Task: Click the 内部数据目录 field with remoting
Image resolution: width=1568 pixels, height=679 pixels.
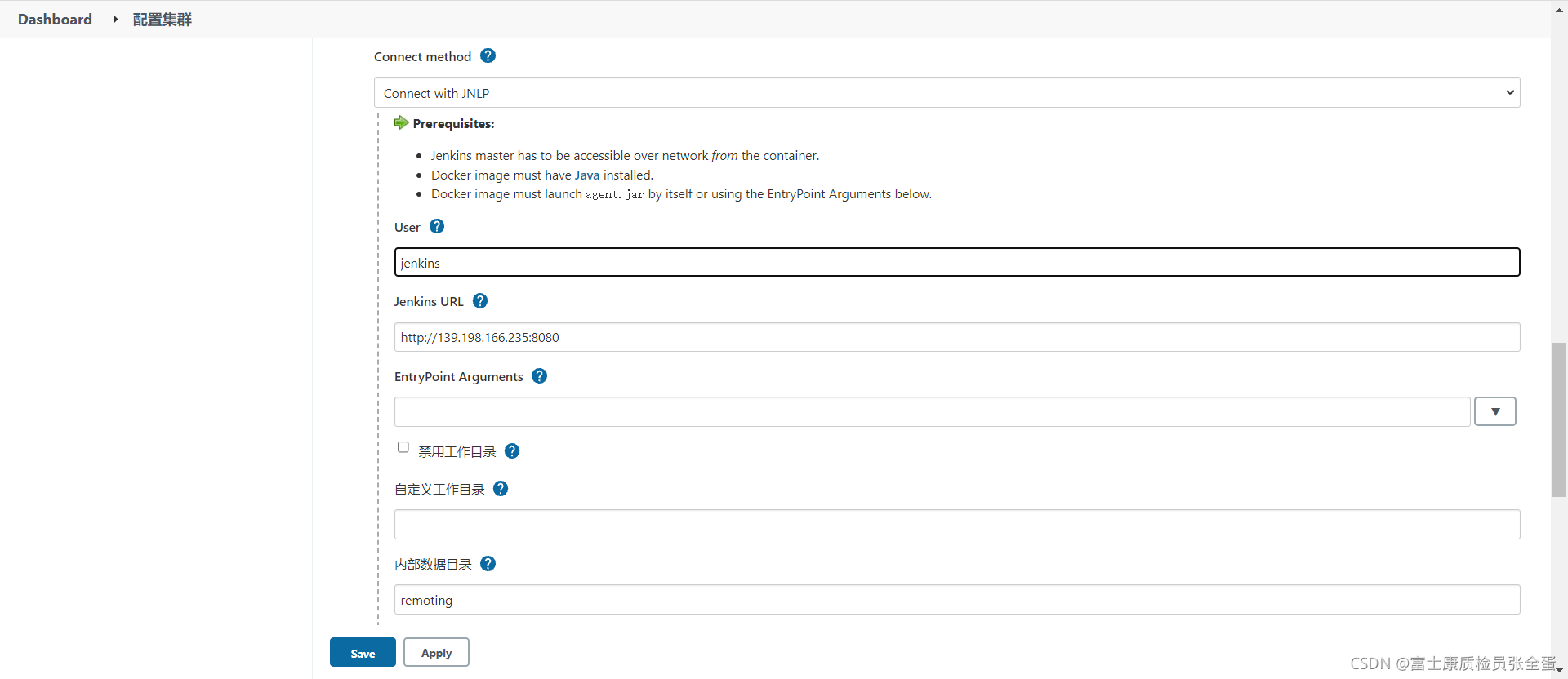Action: [957, 599]
